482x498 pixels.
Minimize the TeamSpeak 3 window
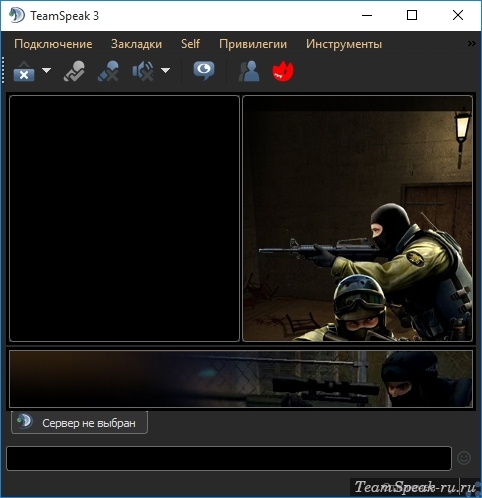click(367, 15)
